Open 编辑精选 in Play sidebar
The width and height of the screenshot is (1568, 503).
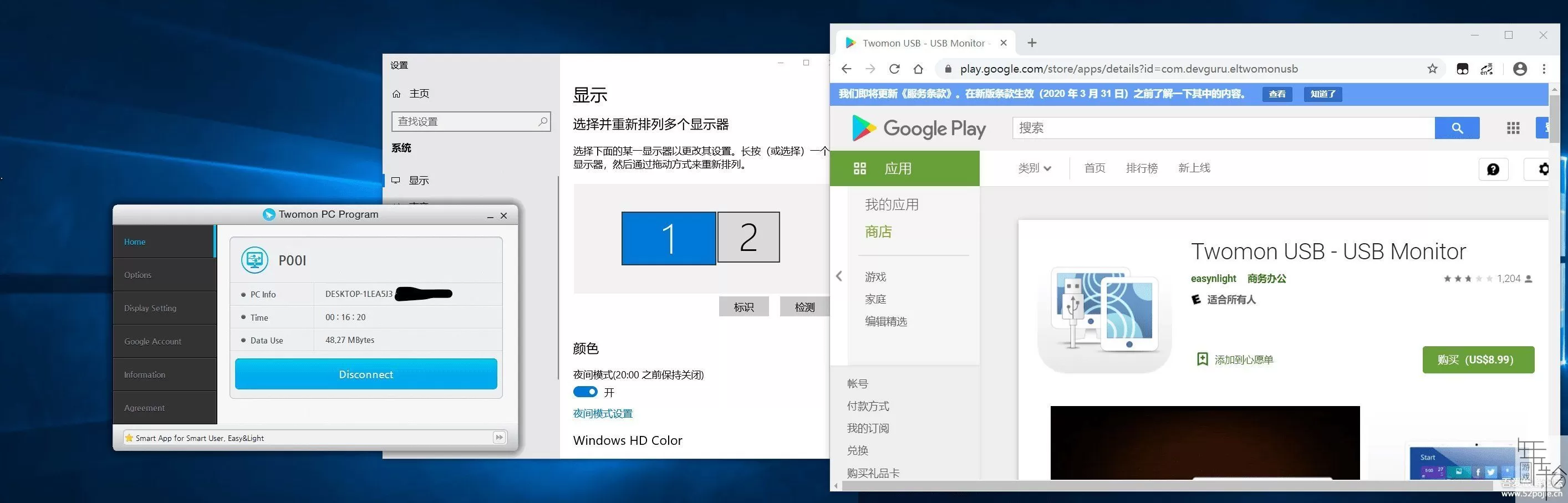click(x=885, y=321)
